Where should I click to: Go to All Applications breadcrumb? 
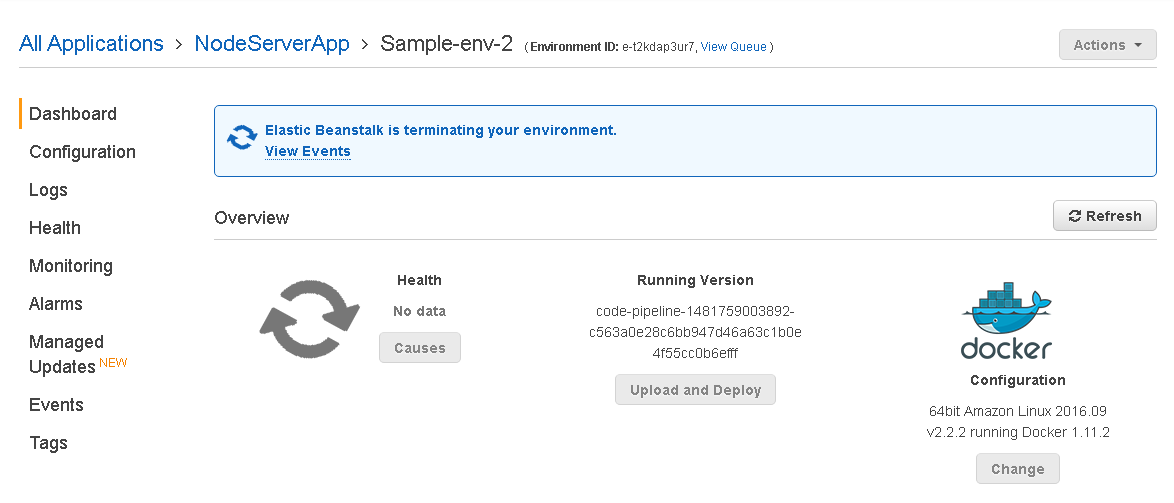pos(91,43)
